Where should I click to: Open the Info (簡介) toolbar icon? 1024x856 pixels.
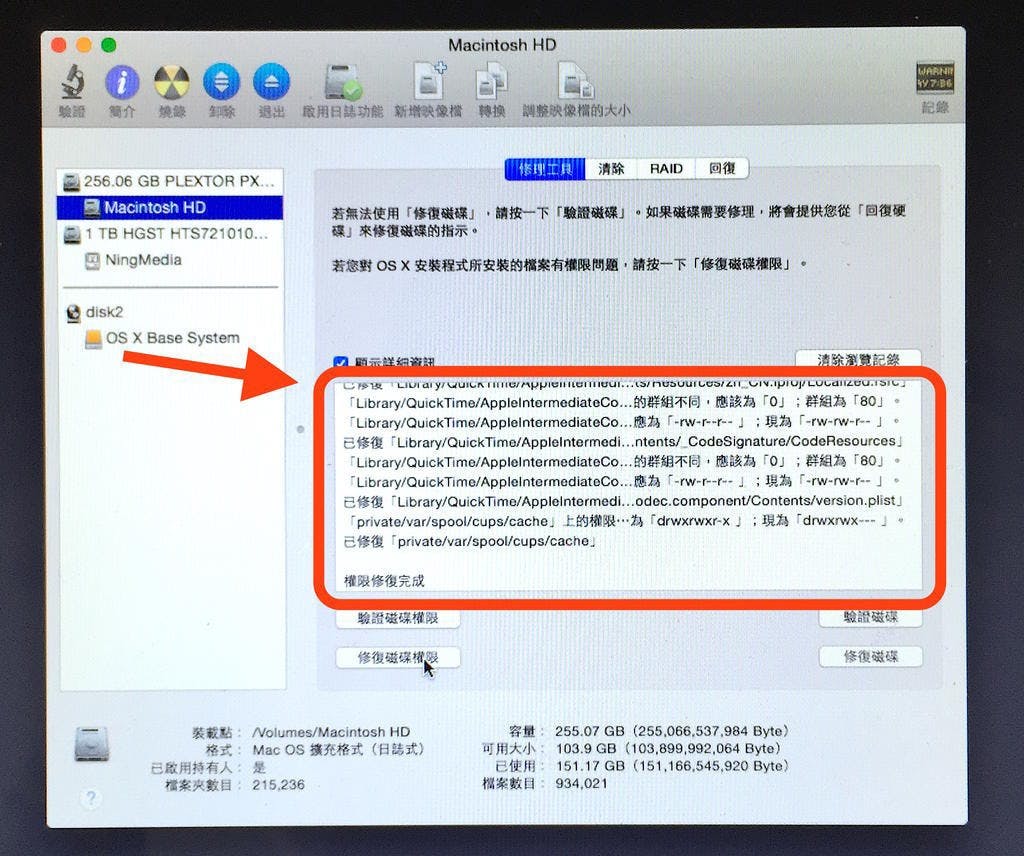tap(122, 83)
